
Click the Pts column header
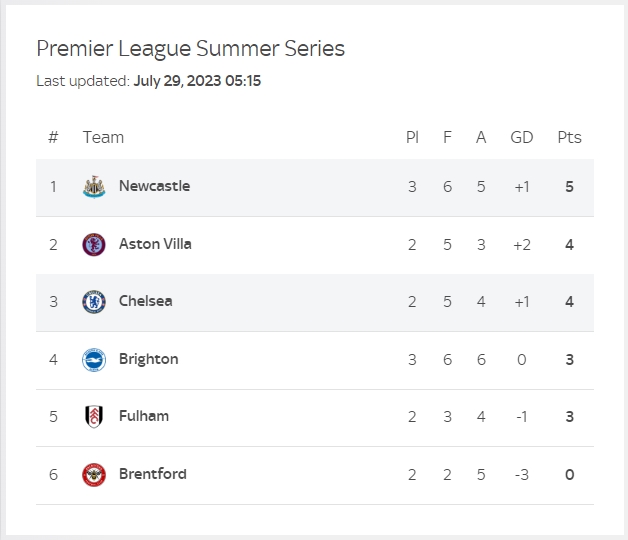click(x=569, y=137)
